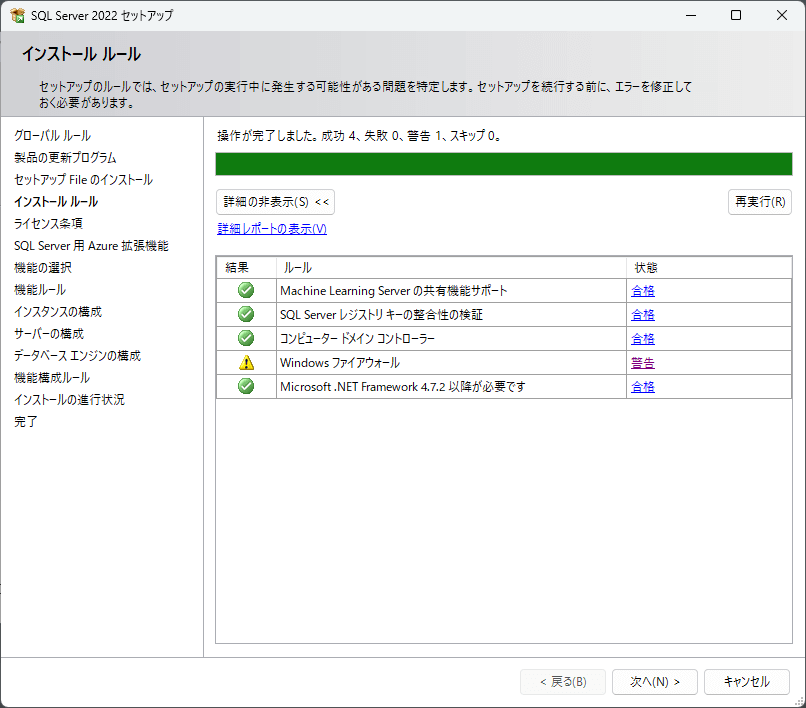Open 警告 link for Windows ファイアウォール
This screenshot has height=708, width=806.
tap(643, 363)
